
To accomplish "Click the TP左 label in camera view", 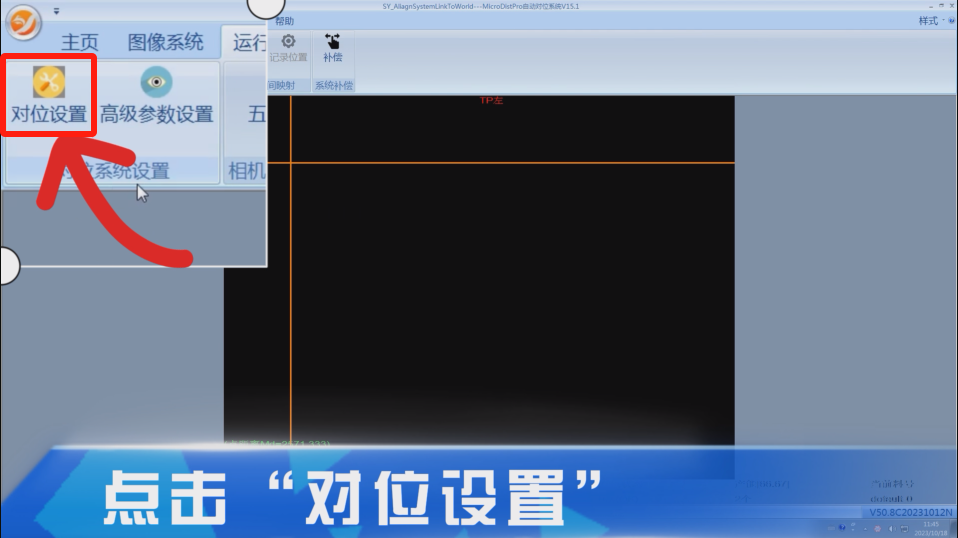I will click(x=491, y=100).
